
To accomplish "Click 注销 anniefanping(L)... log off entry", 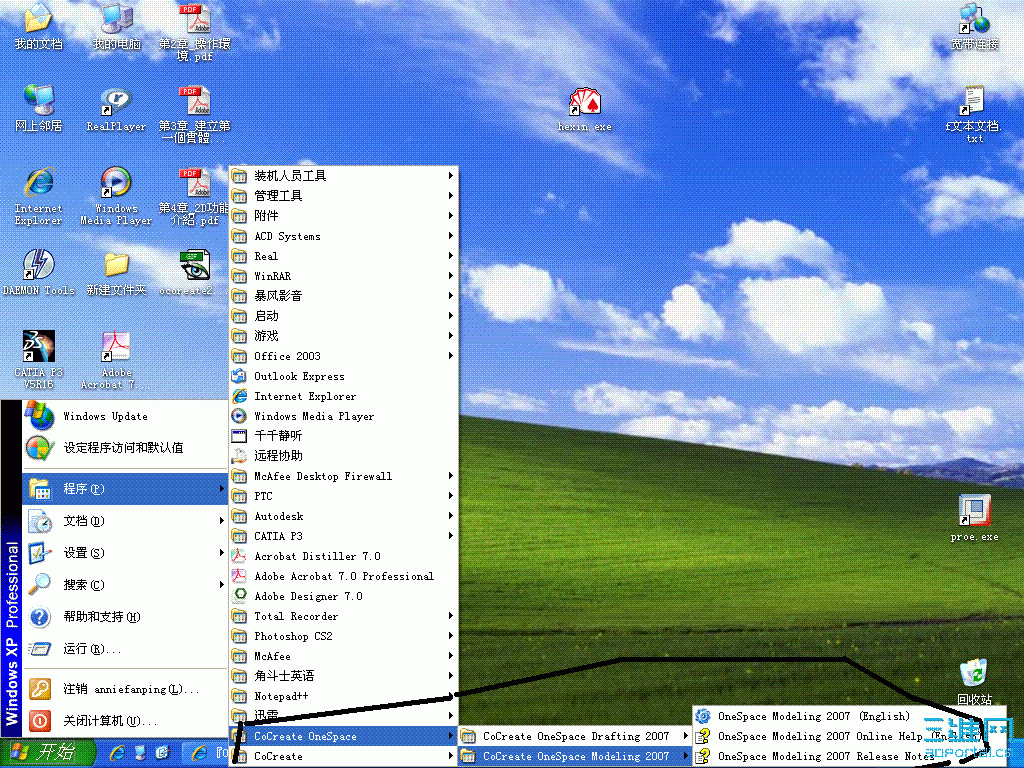I will click(125, 689).
